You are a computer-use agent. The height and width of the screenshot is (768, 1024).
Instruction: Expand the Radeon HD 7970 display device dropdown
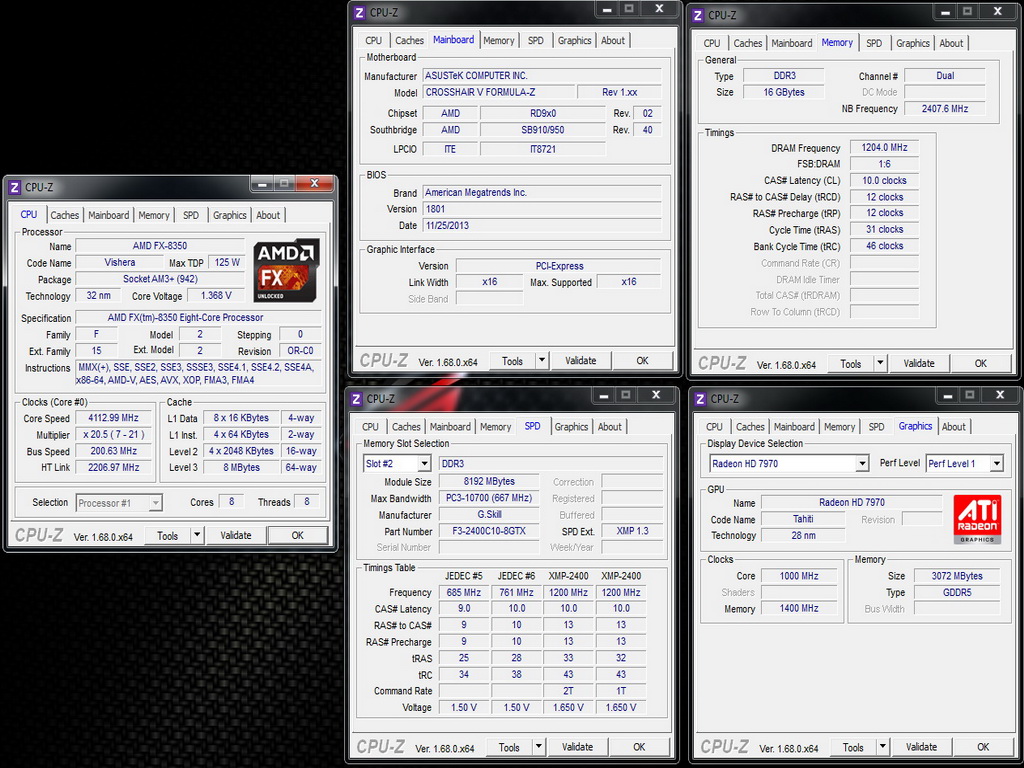click(862, 464)
